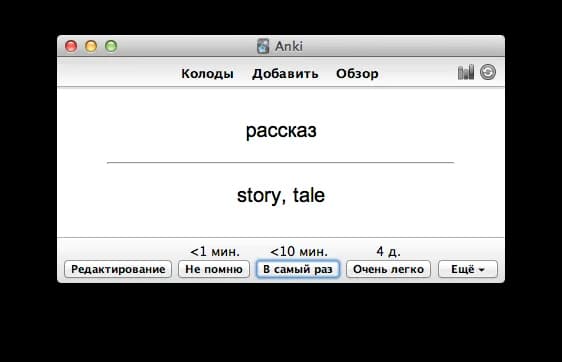Click the answer text story, tale
This screenshot has width=562, height=362.
click(x=281, y=196)
